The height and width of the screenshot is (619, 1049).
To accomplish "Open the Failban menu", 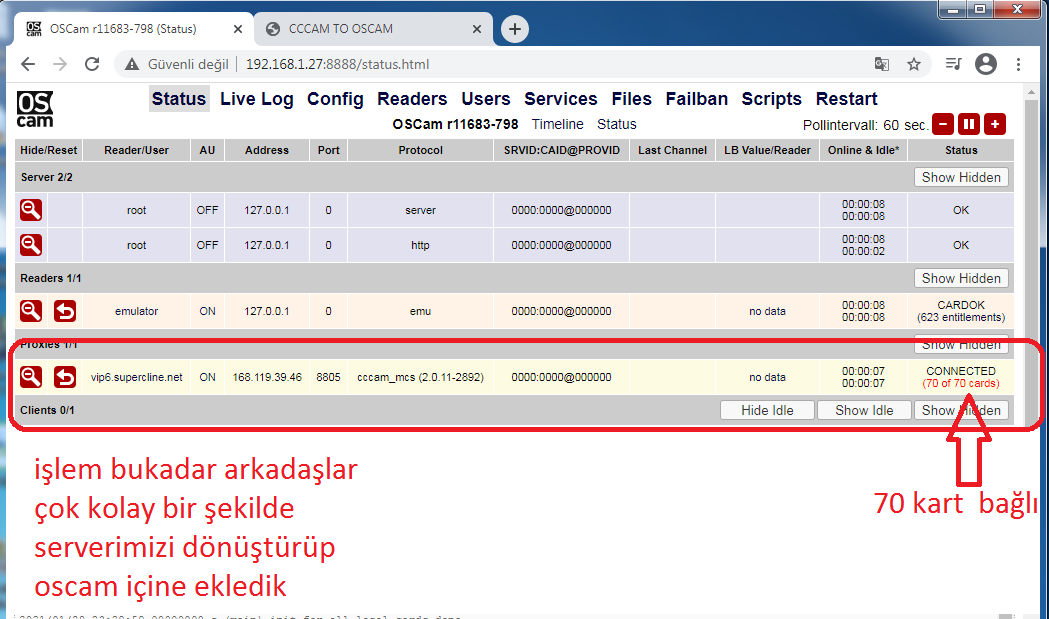I will point(696,99).
